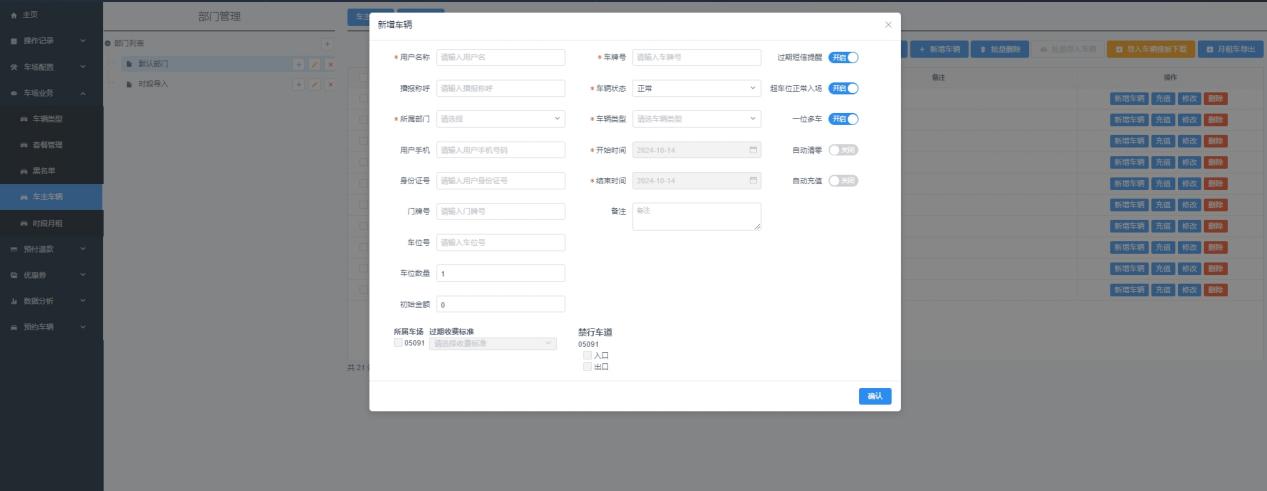Open the 所属部门 dropdown
This screenshot has height=491, width=1267.
(x=501, y=119)
